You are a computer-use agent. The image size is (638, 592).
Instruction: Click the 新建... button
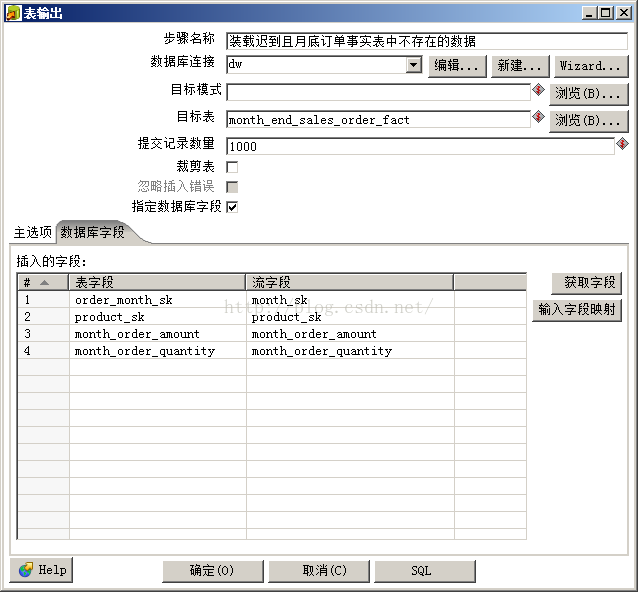coord(520,66)
